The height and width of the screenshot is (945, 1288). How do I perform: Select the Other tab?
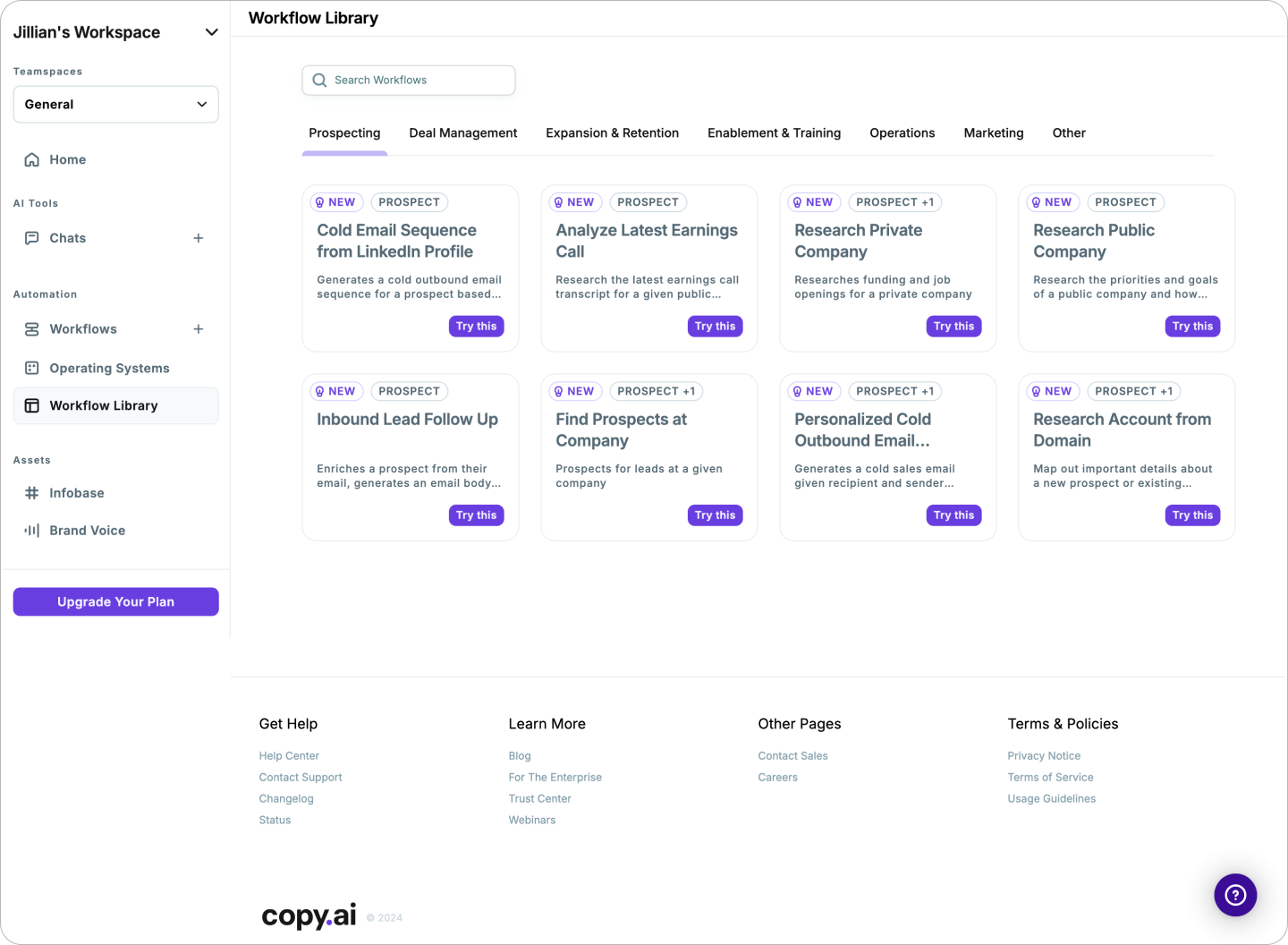click(1069, 133)
